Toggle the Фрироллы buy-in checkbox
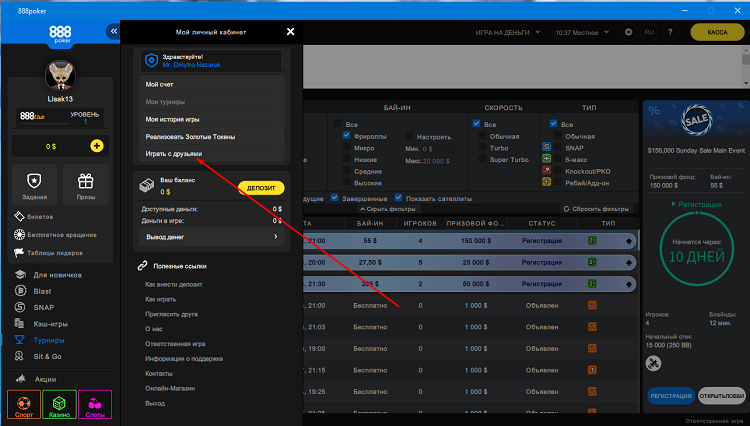Image resolution: width=750 pixels, height=426 pixels. 347,135
